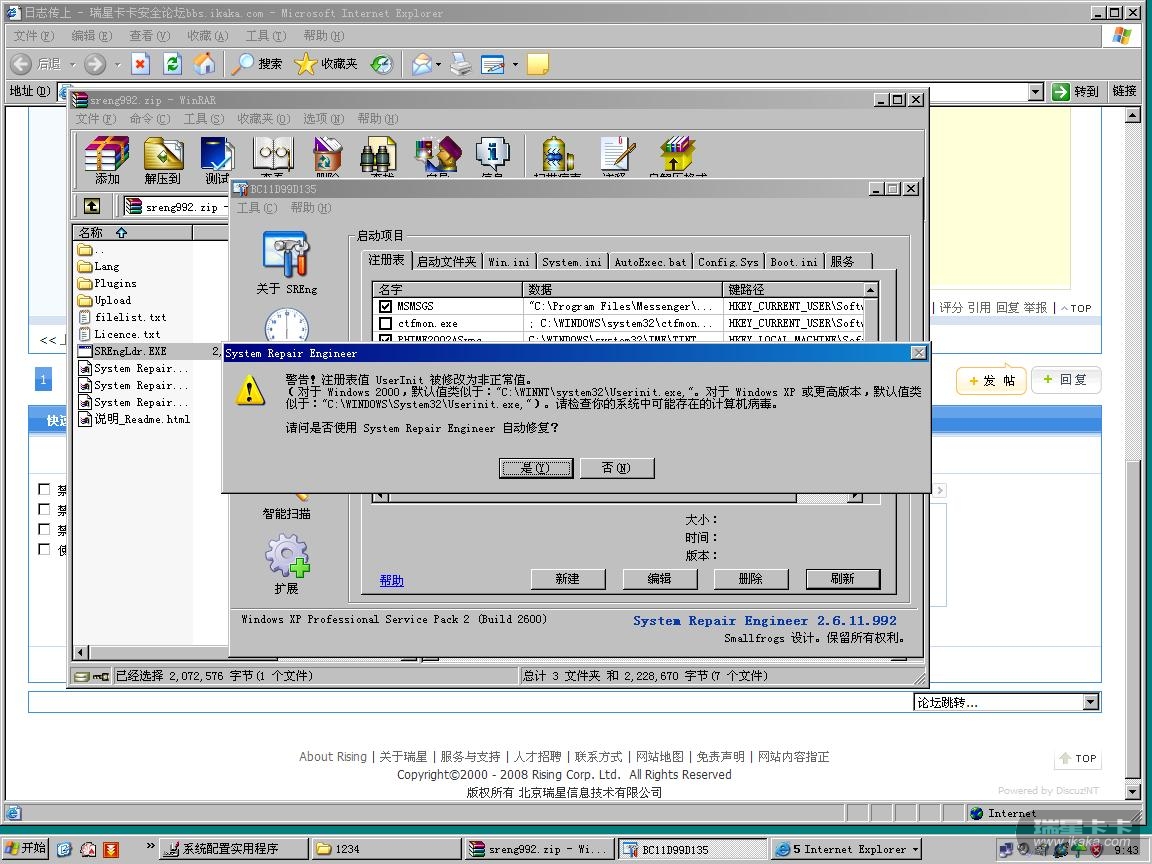1152x864 pixels.
Task: Expand the IE address bar dropdown arrow
Action: (x=1036, y=92)
